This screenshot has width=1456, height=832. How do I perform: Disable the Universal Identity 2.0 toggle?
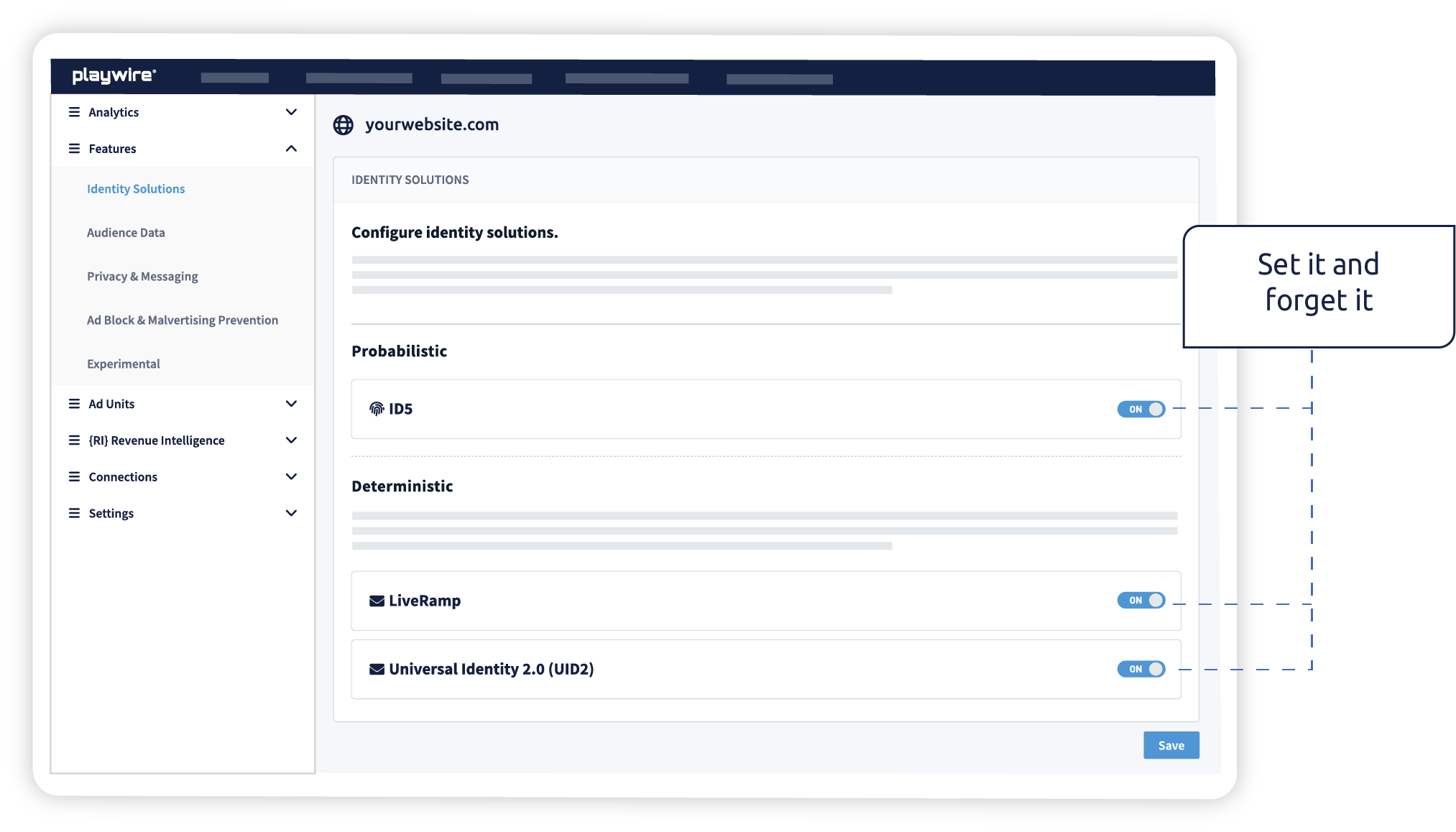1141,668
